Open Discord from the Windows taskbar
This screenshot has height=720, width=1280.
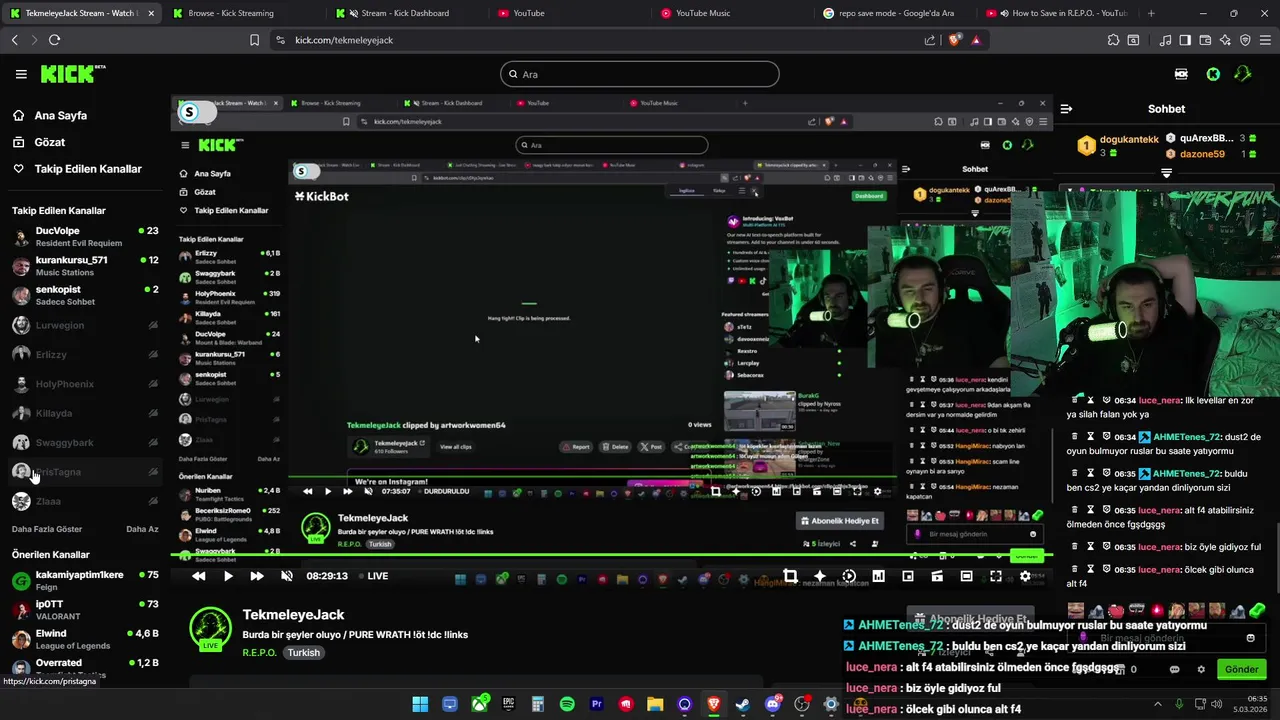[x=772, y=704]
